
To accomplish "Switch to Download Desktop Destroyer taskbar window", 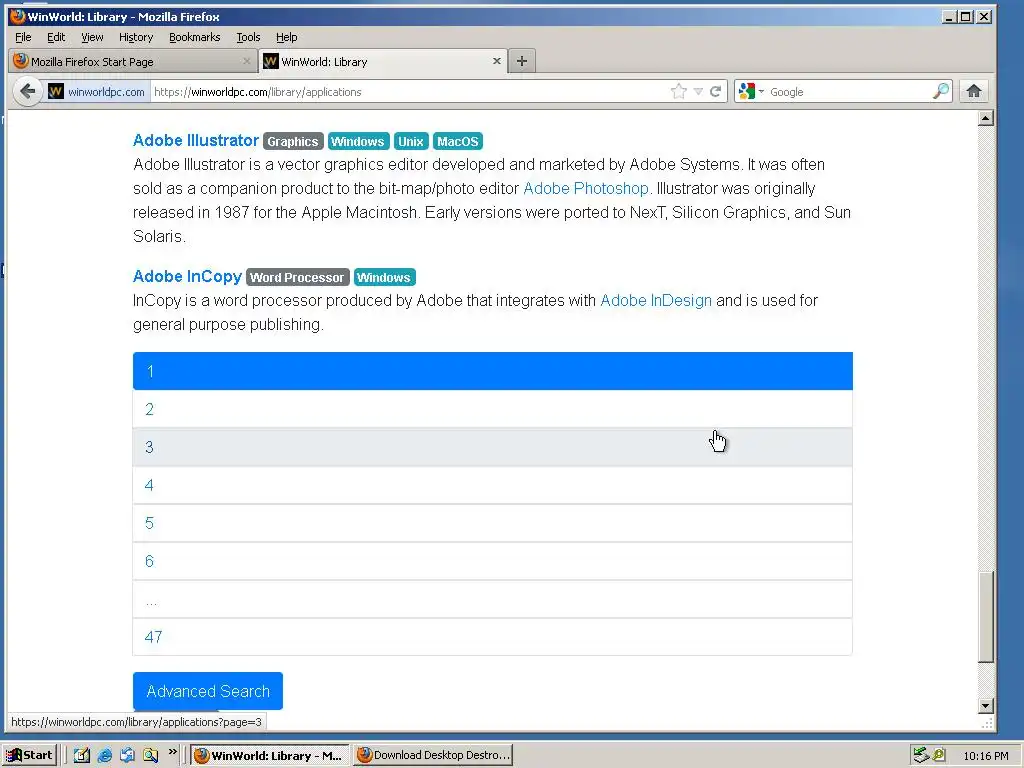I will (433, 755).
